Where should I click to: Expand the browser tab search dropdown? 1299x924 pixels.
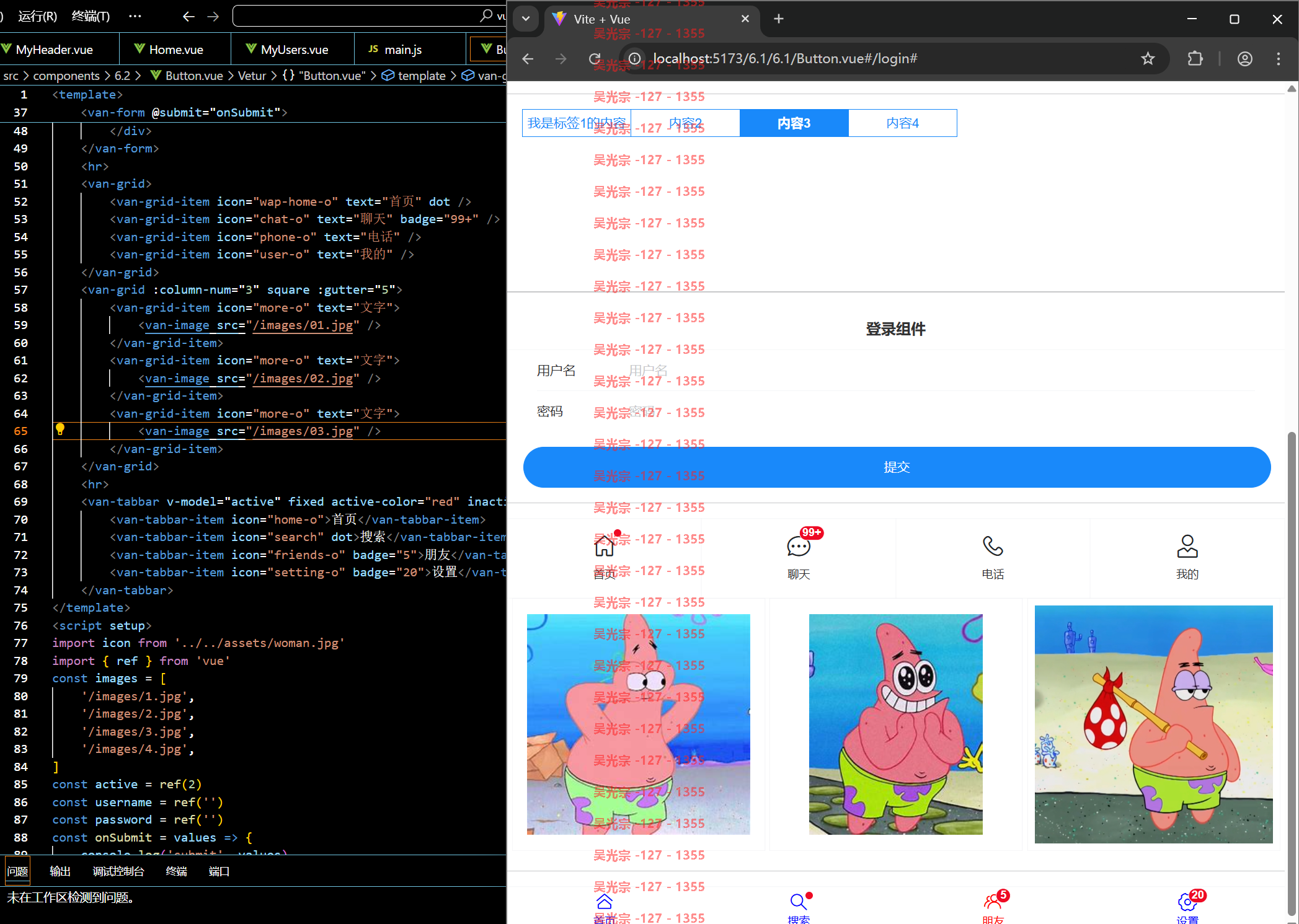[526, 19]
